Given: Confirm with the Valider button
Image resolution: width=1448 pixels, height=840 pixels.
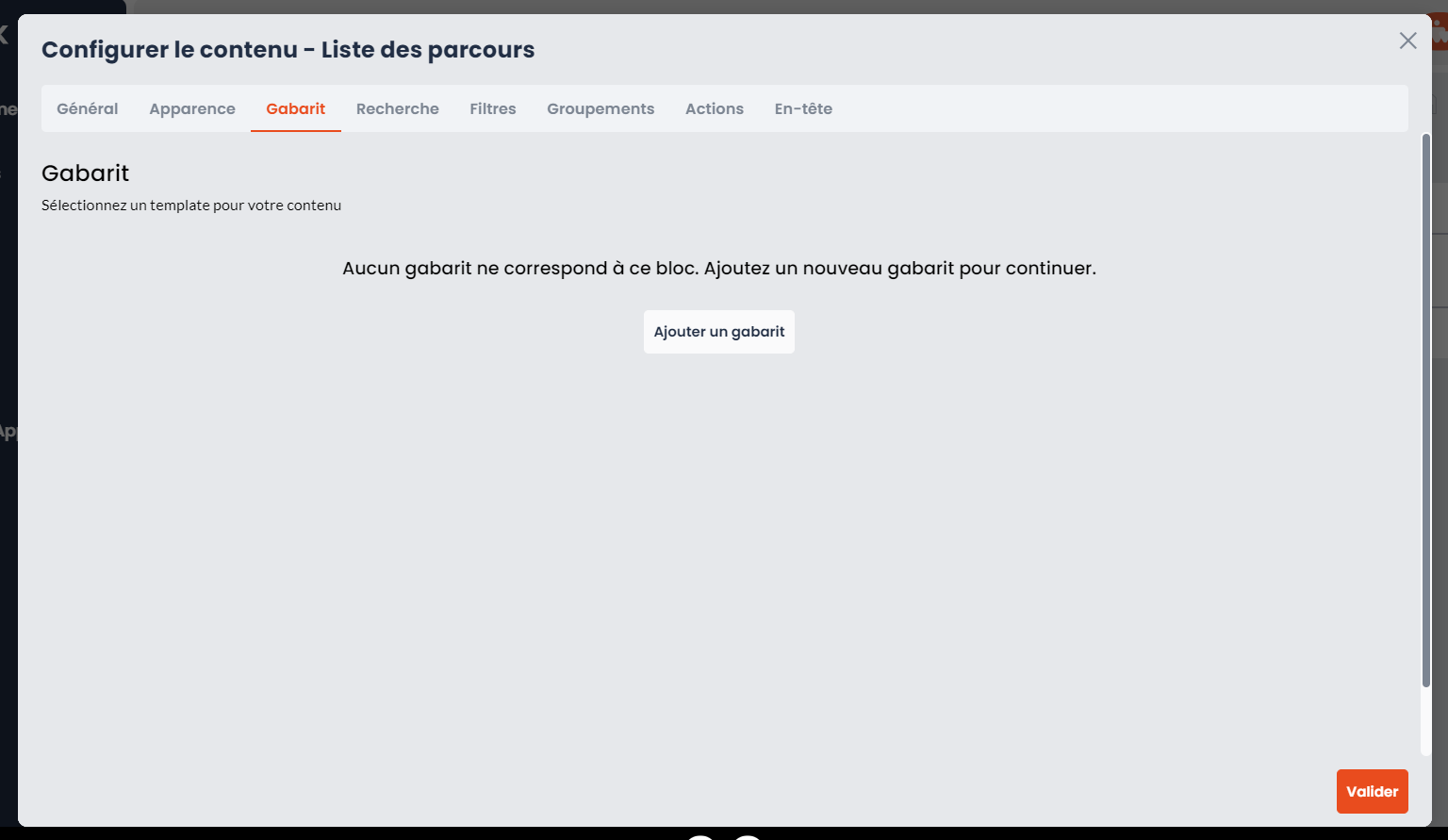Looking at the screenshot, I should (x=1372, y=792).
